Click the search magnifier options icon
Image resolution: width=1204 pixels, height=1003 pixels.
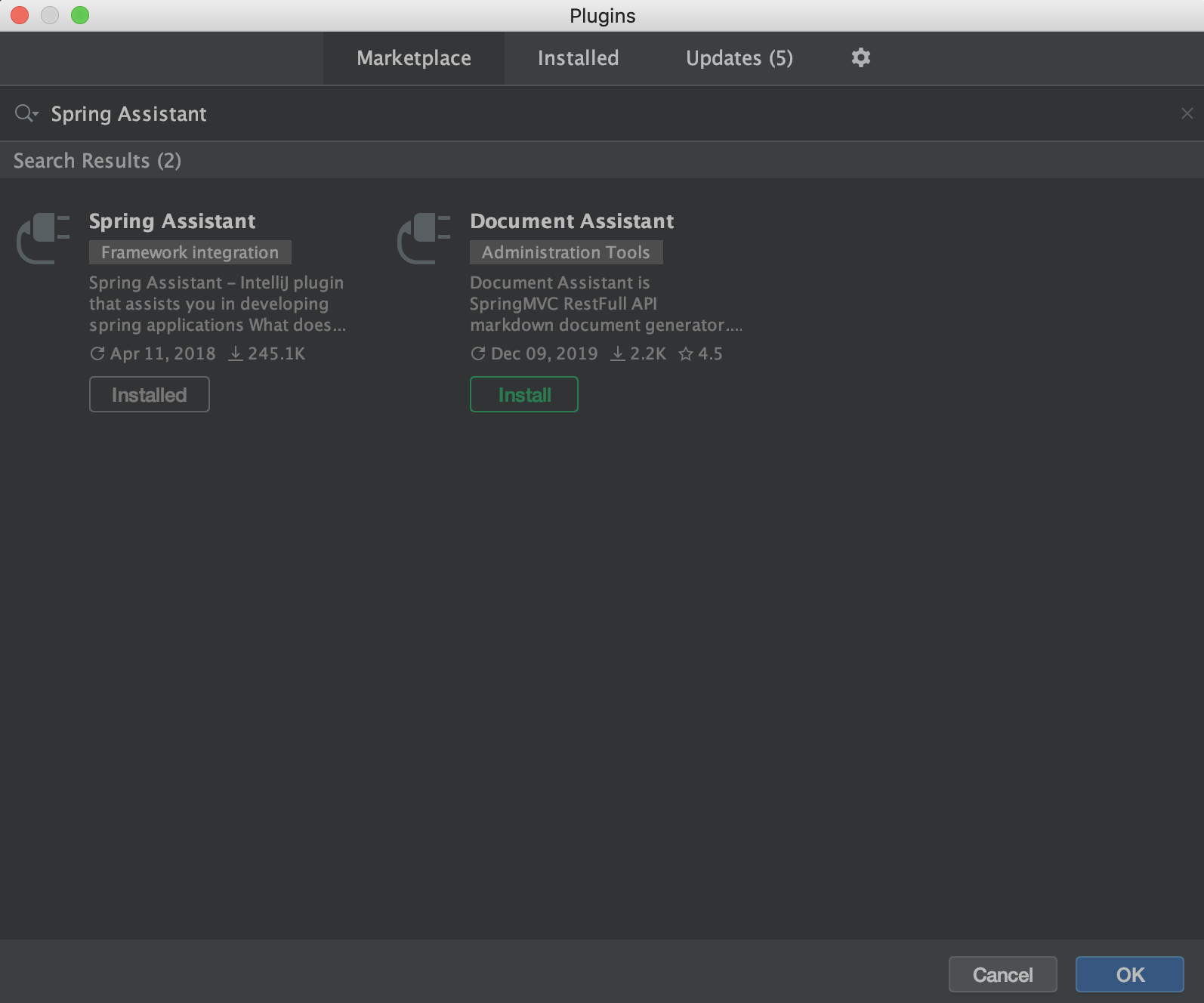[x=26, y=113]
